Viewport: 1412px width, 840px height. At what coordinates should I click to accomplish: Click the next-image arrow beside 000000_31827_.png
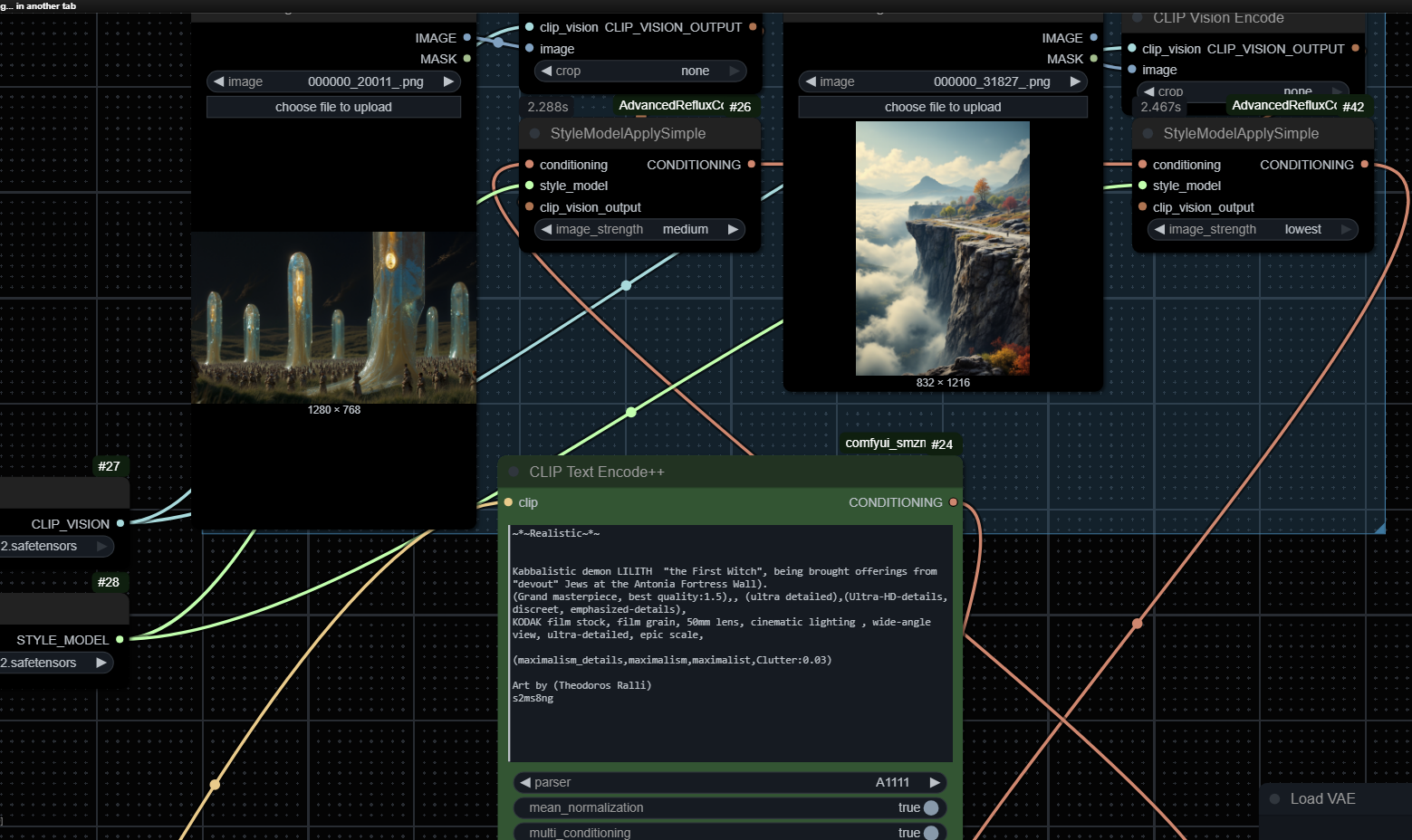point(1075,81)
